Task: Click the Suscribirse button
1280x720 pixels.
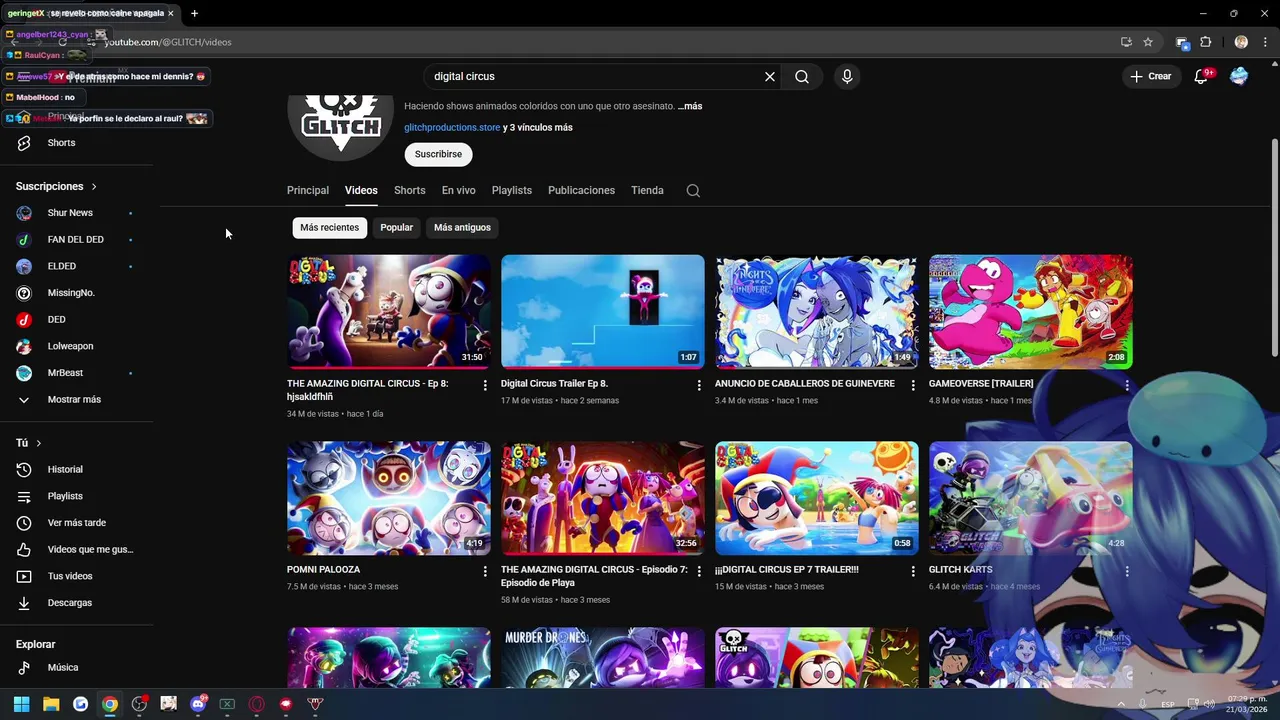Action: click(x=438, y=154)
